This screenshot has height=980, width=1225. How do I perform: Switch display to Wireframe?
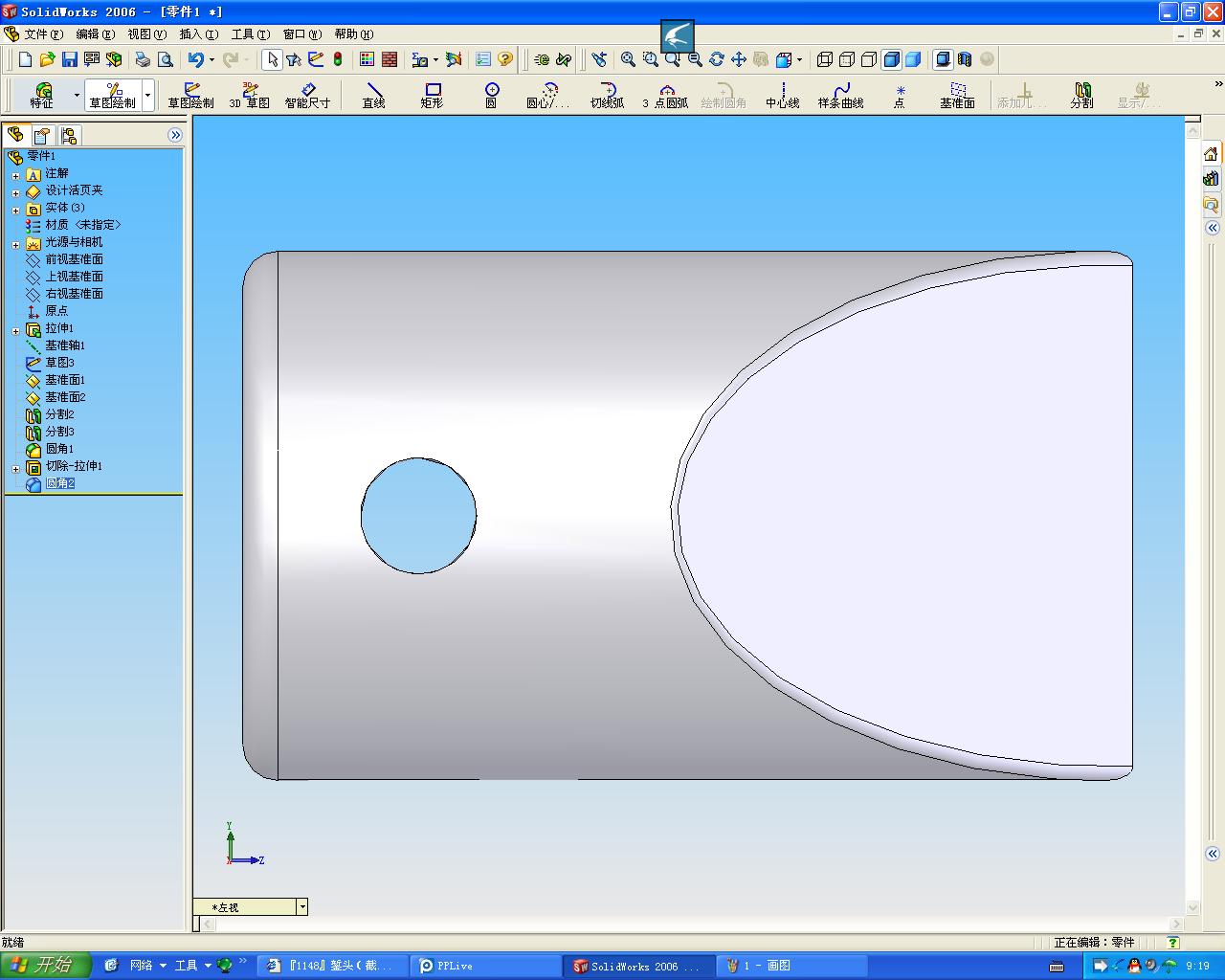[x=825, y=59]
